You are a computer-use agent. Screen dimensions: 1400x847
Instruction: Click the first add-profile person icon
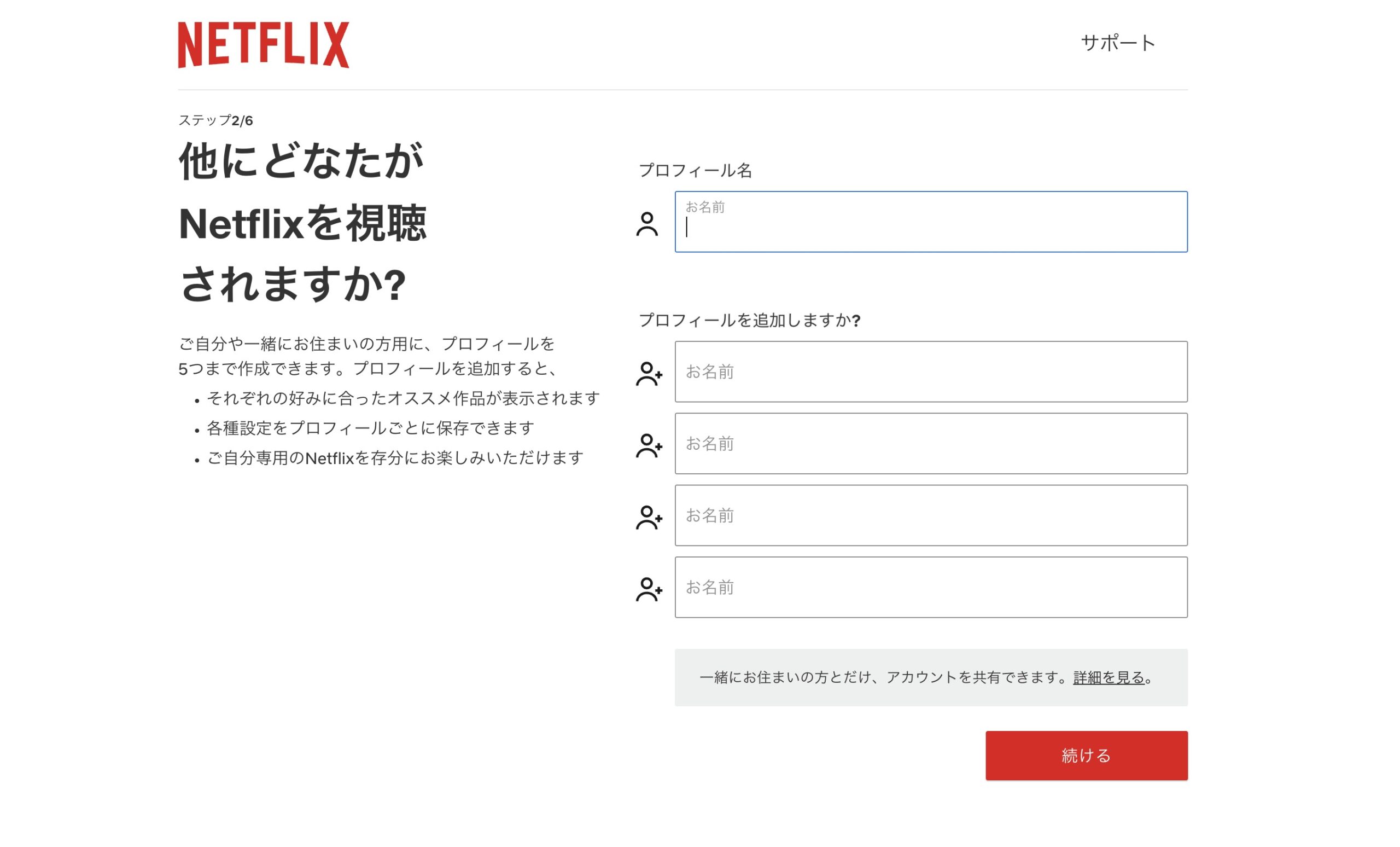pyautogui.click(x=649, y=374)
